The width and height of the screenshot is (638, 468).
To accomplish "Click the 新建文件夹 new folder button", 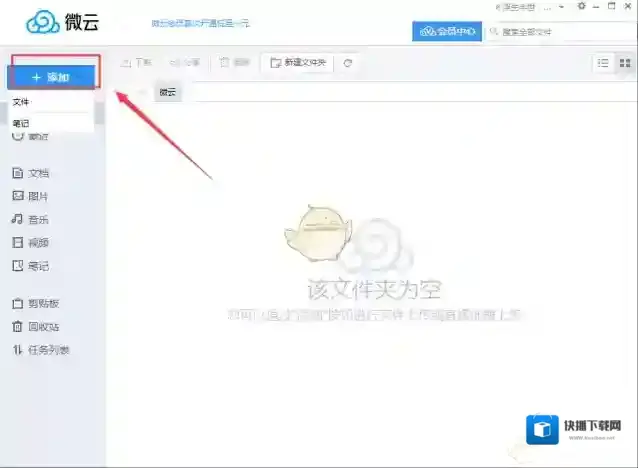I will [x=296, y=63].
